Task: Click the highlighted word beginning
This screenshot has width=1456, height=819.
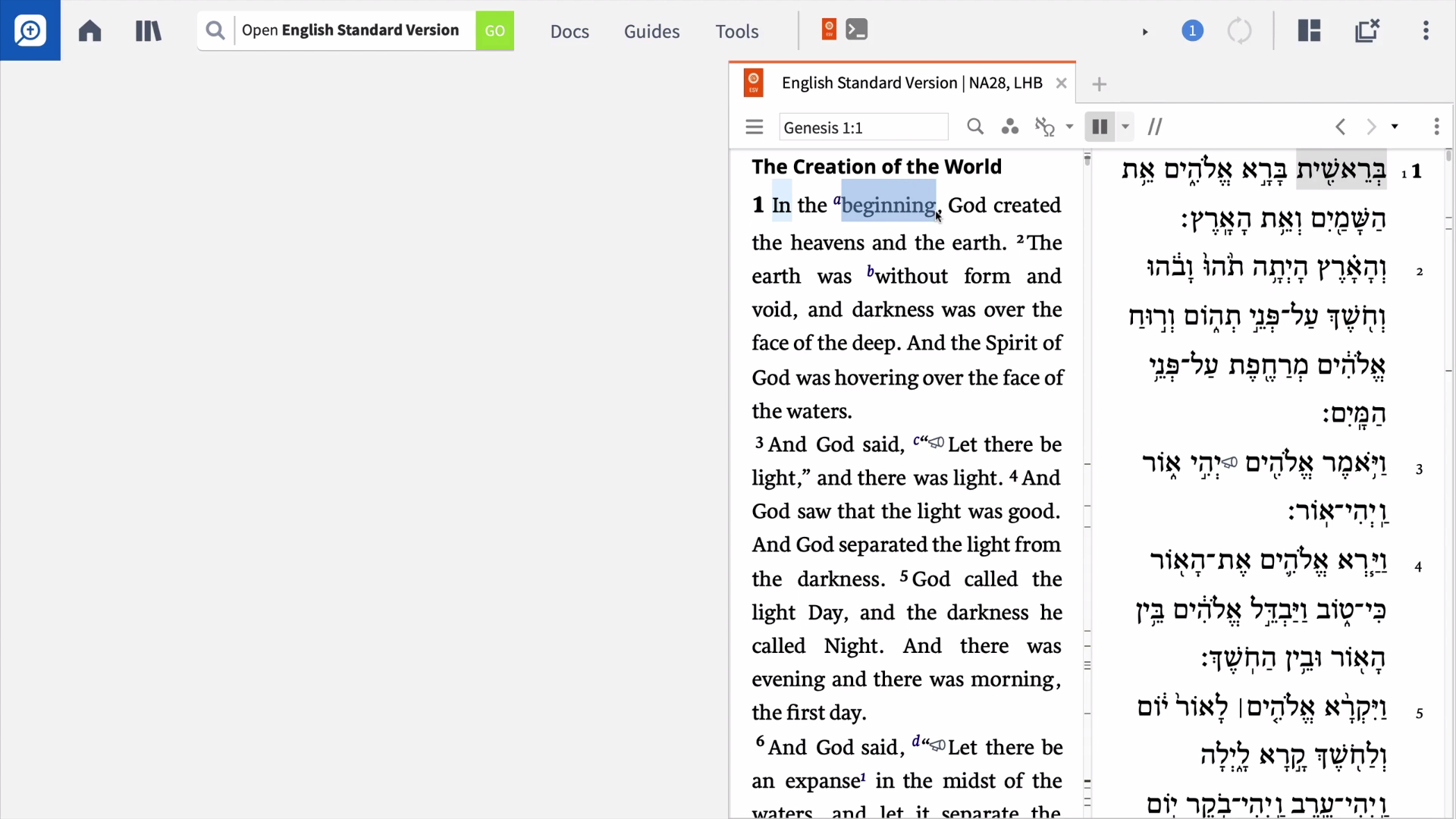Action: click(x=888, y=206)
